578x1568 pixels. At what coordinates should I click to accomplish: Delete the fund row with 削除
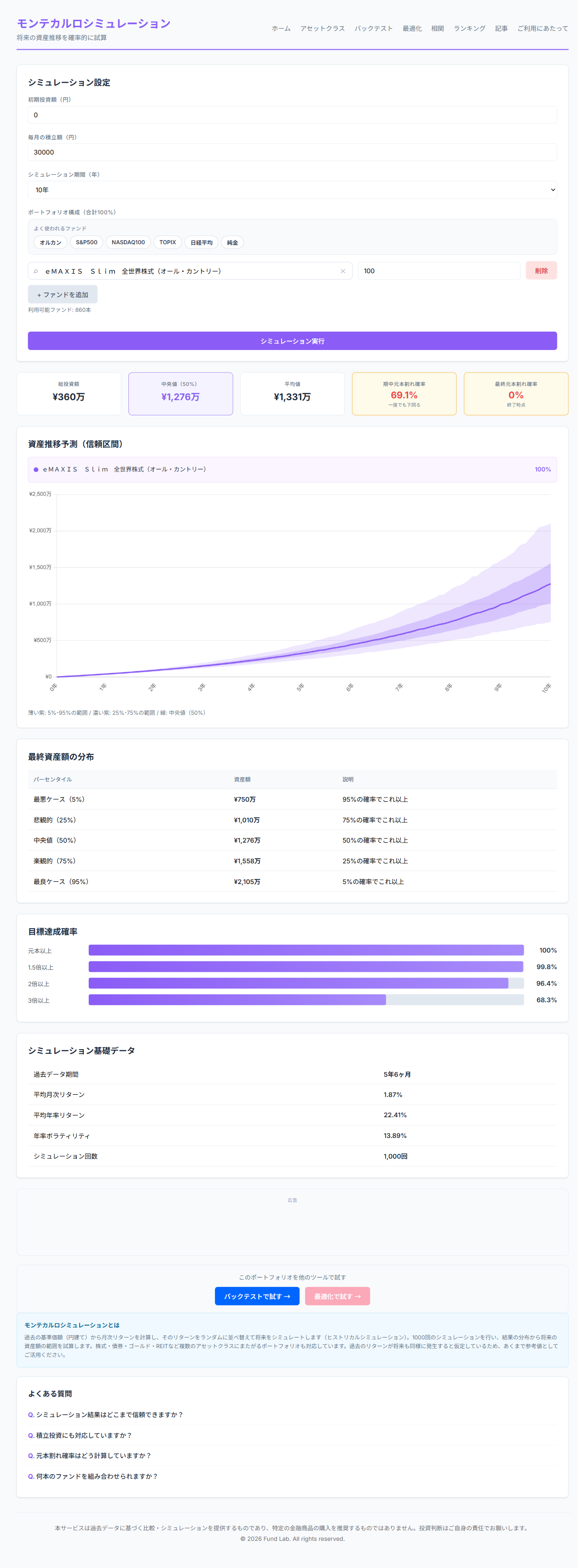541,271
